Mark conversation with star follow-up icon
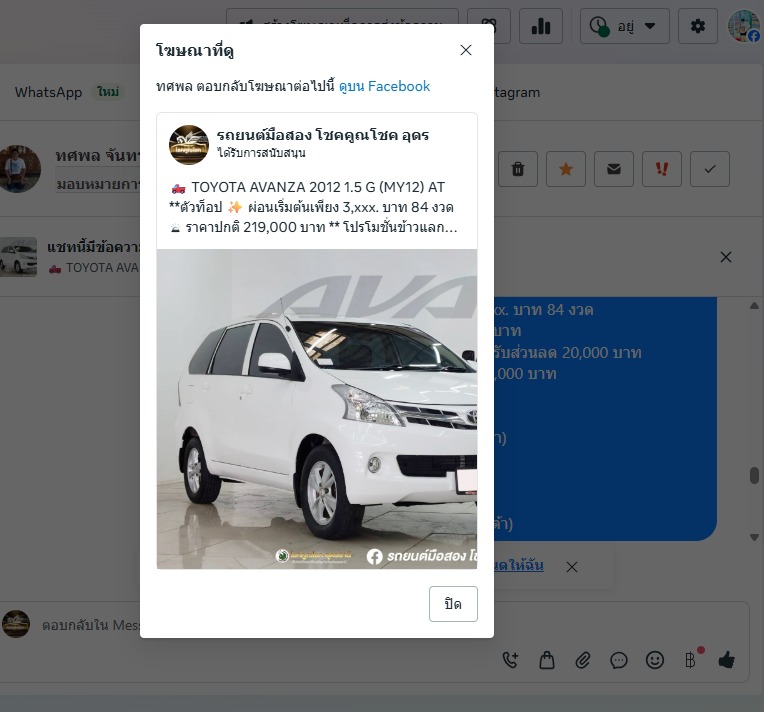 [566, 169]
